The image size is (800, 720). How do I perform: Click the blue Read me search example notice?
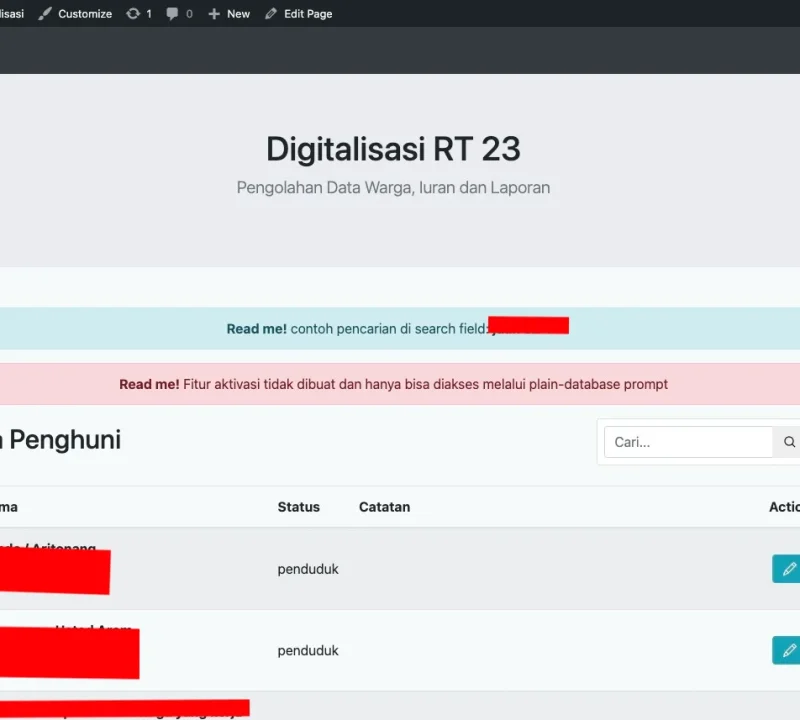point(400,329)
